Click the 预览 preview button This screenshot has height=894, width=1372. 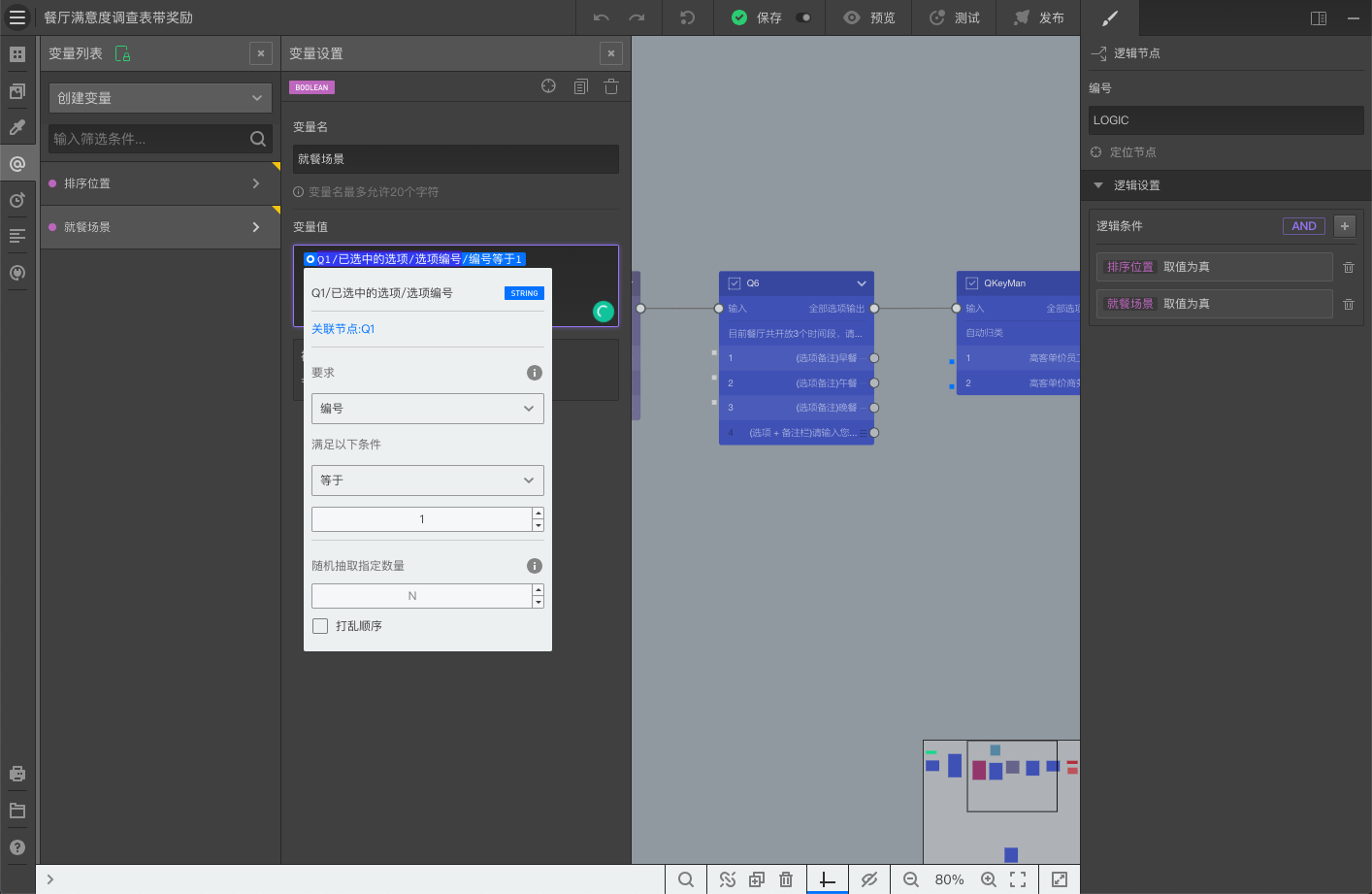click(869, 17)
